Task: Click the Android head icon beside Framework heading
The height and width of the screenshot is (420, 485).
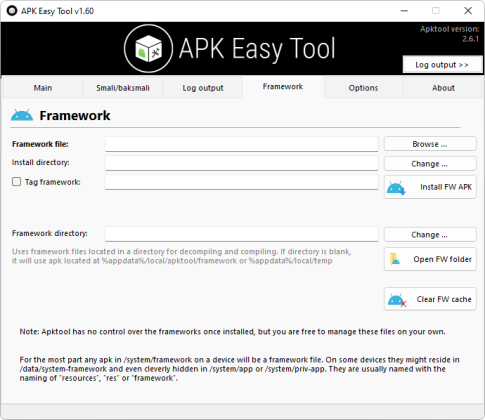Action: point(22,115)
